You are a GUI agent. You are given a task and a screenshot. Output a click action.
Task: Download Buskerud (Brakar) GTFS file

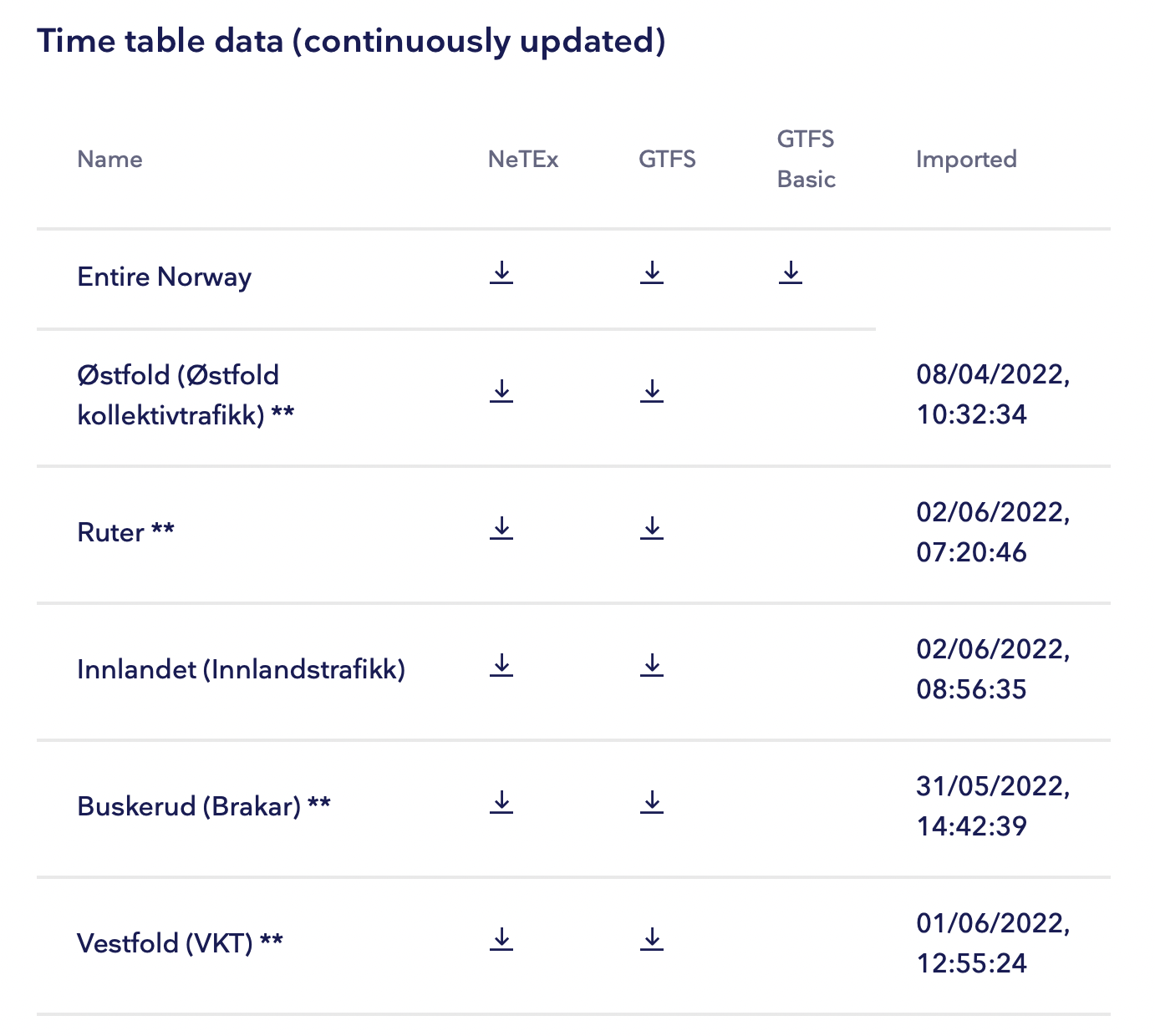652,802
